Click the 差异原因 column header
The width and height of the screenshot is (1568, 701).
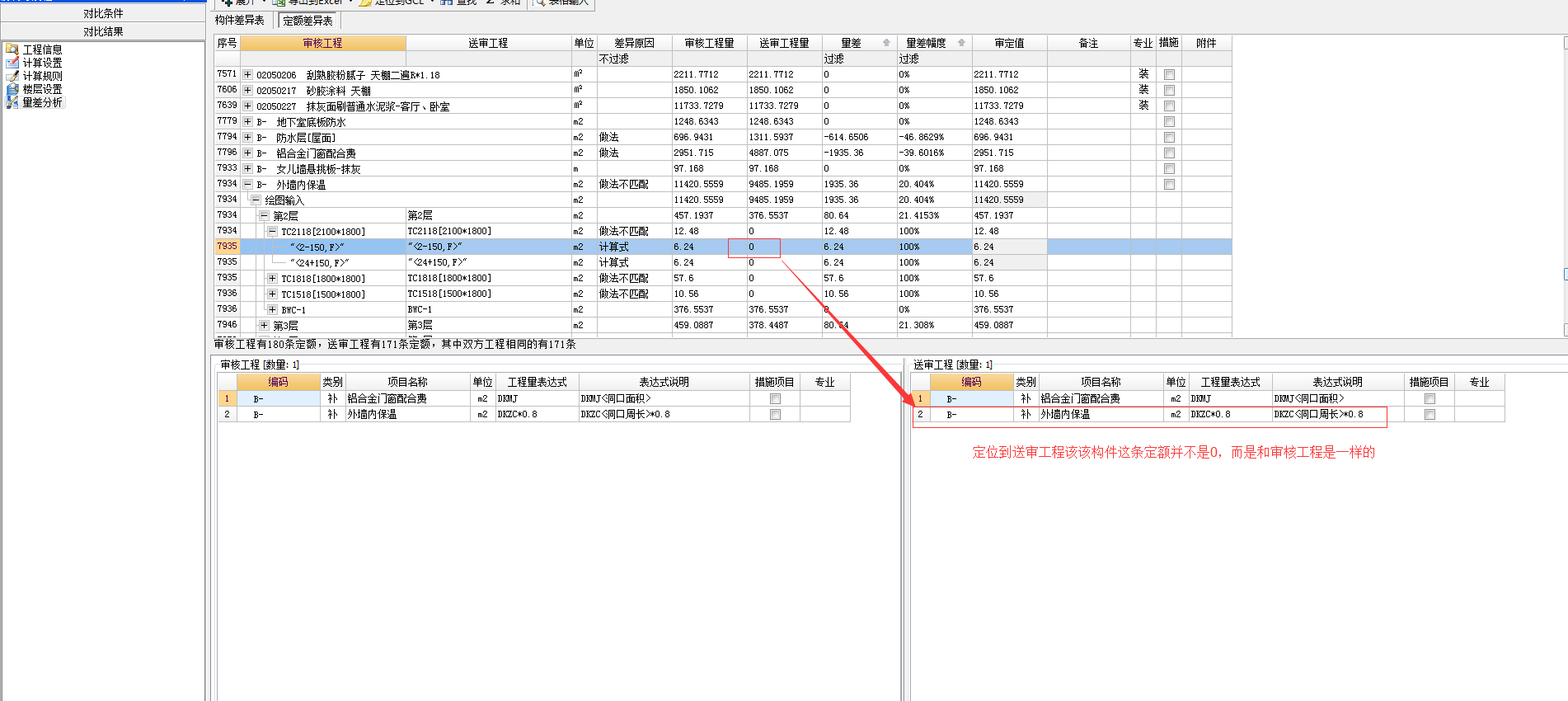point(634,43)
